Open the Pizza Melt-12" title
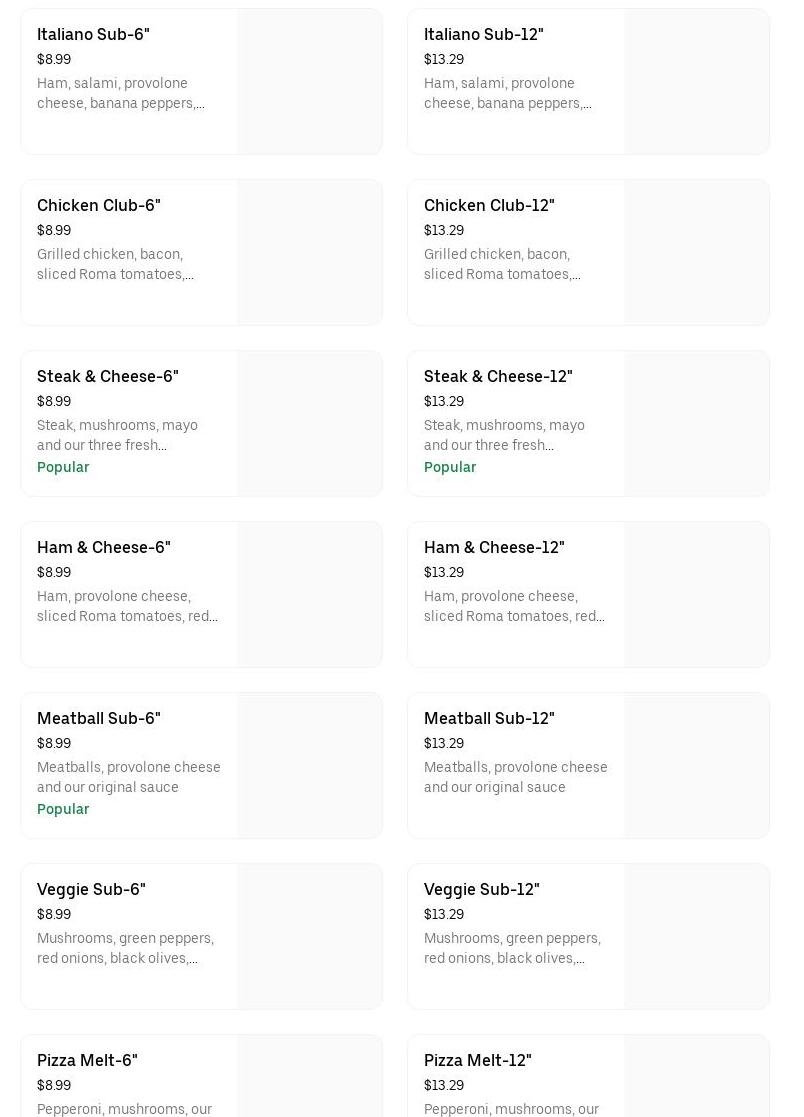The height and width of the screenshot is (1117, 804). (x=477, y=1061)
